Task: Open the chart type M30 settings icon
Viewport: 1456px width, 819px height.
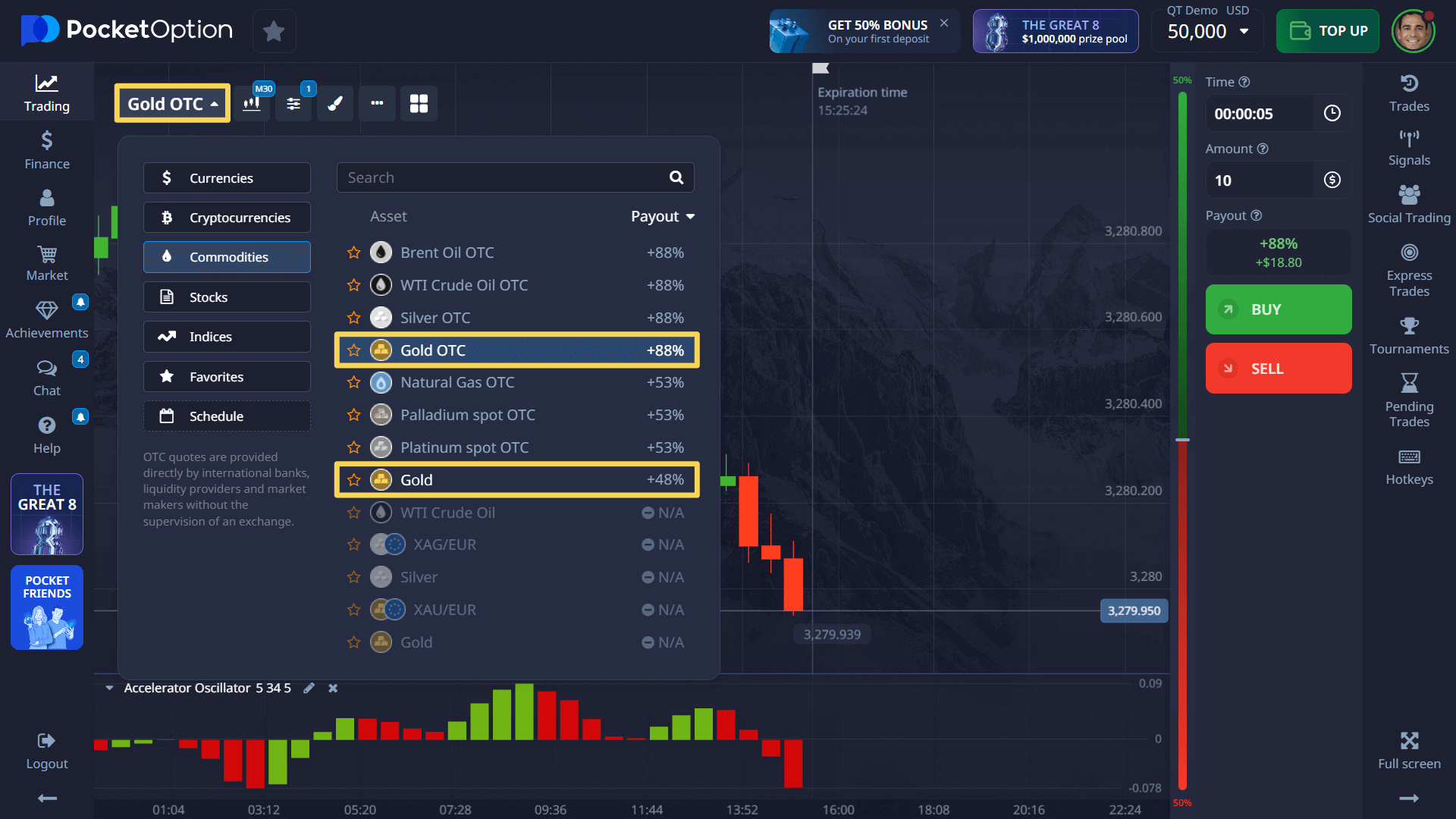Action: [252, 104]
